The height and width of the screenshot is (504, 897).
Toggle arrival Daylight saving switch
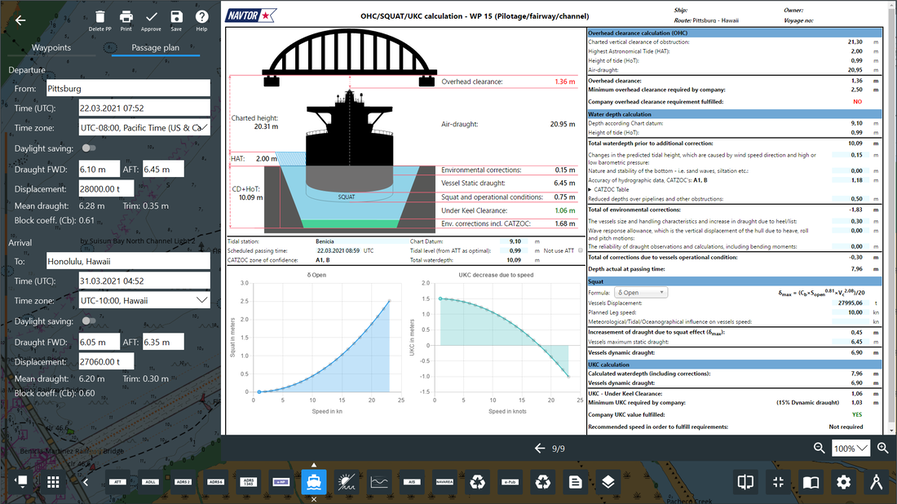(89, 321)
